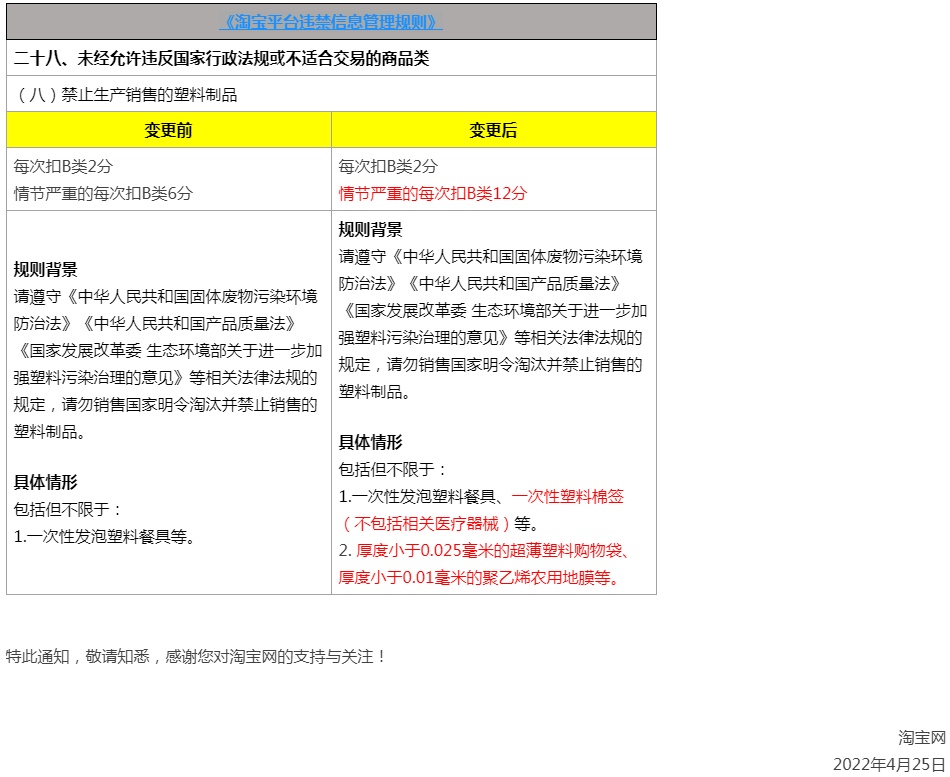Image resolution: width=950 pixels, height=777 pixels.
Task: Click the yellow 变更前 column header
Action: [168, 130]
